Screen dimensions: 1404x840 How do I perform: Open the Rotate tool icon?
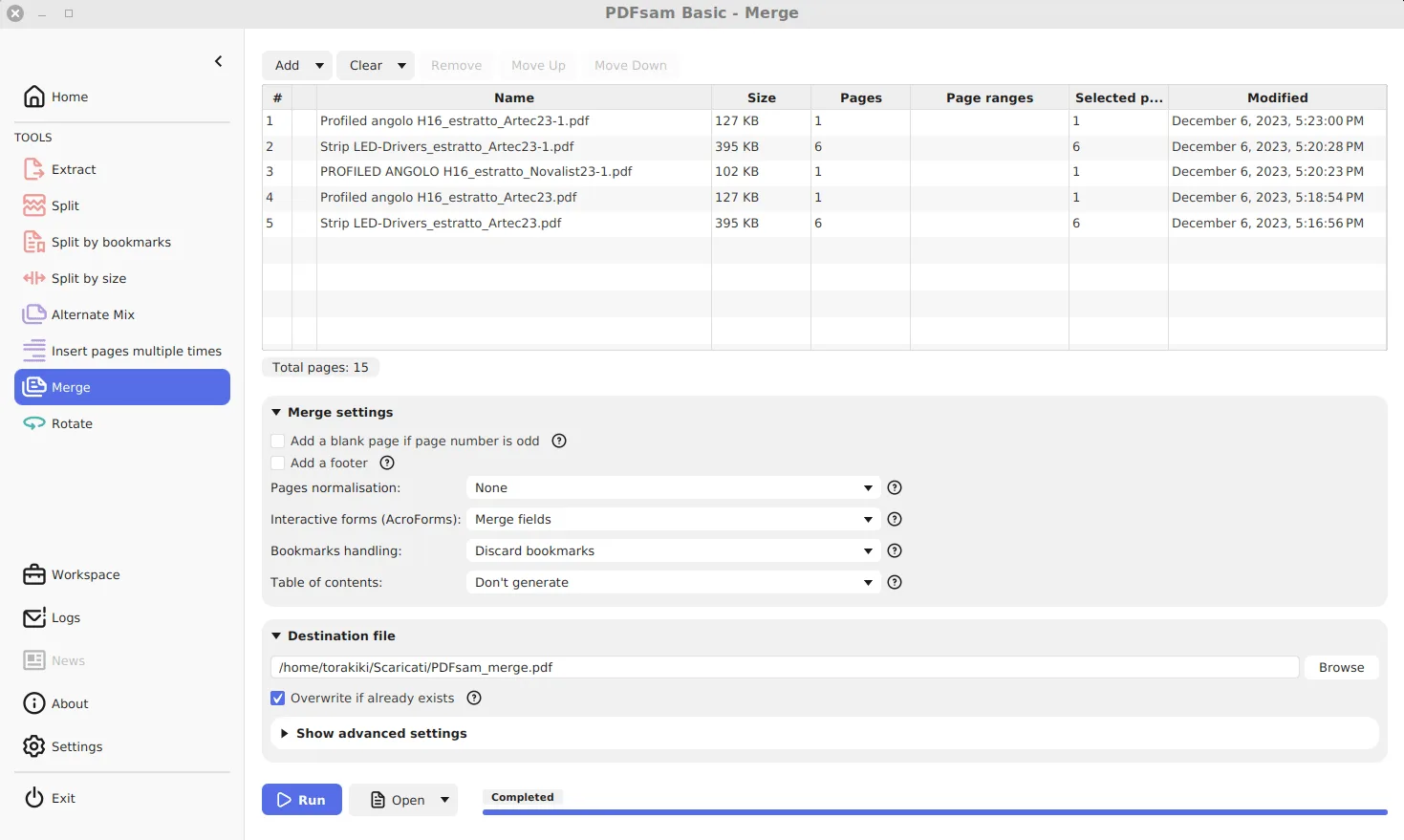(34, 423)
